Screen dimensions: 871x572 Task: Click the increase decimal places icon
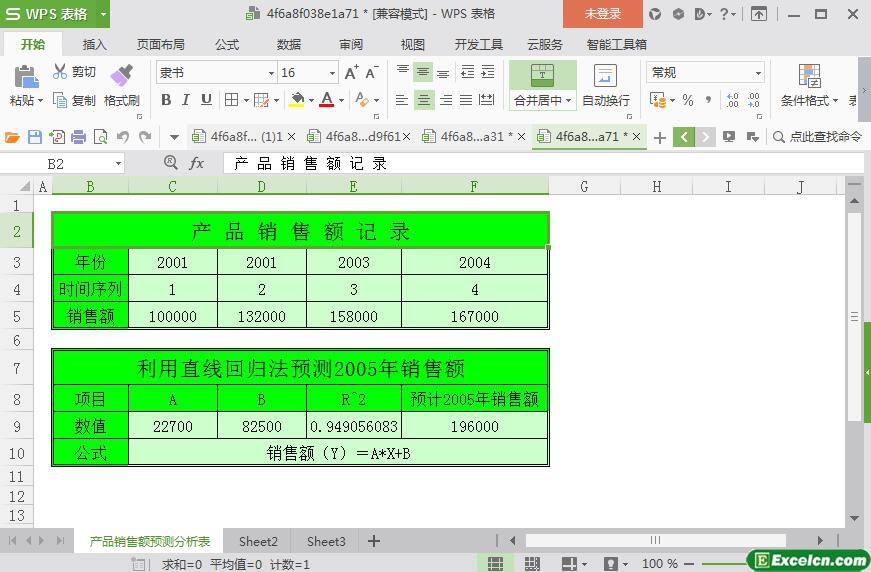click(x=733, y=100)
